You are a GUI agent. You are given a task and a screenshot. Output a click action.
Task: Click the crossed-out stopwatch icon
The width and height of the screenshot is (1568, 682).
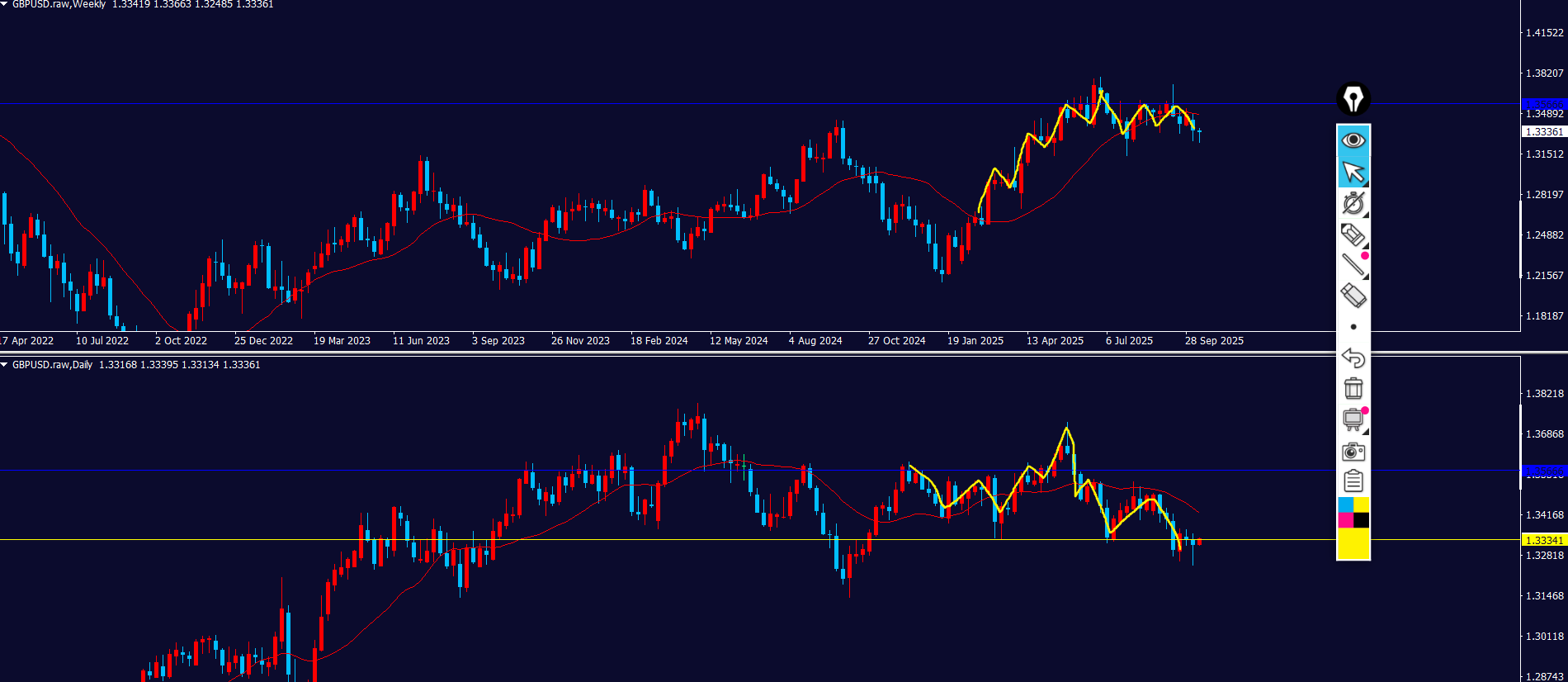[x=1353, y=203]
